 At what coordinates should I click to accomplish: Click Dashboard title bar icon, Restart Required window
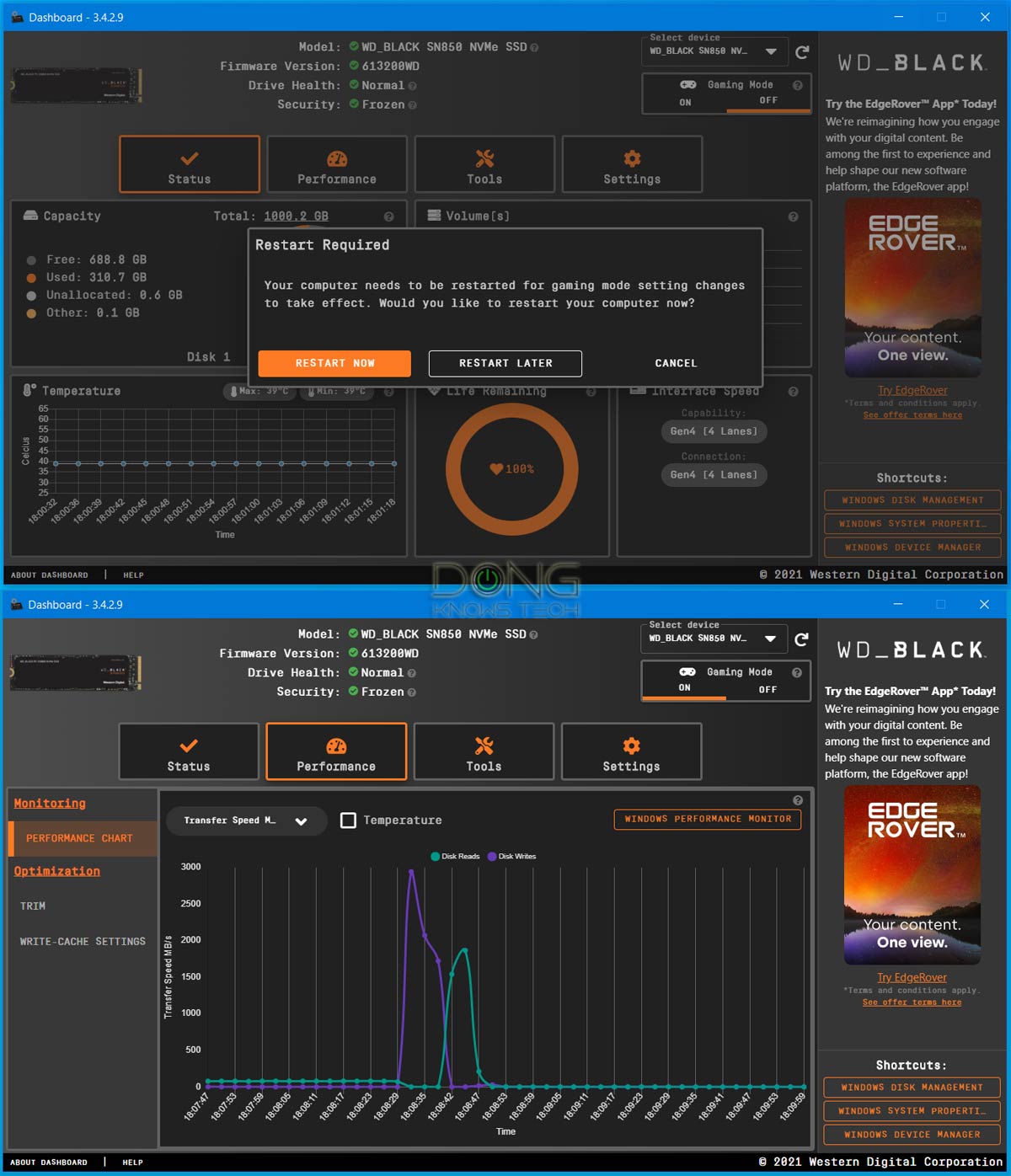17,17
